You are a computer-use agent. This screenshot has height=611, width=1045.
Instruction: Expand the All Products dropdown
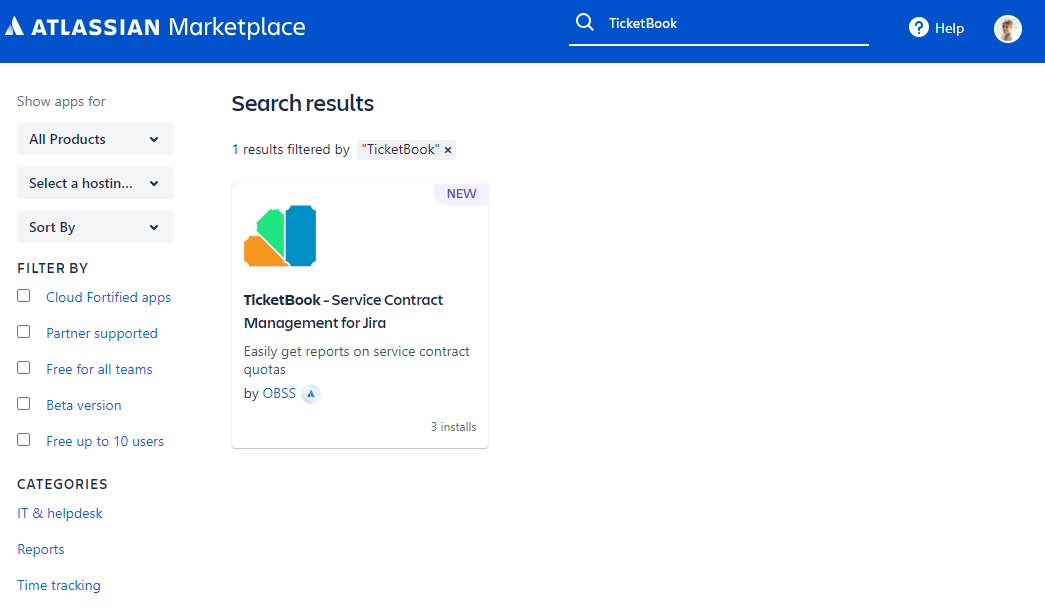(x=95, y=139)
